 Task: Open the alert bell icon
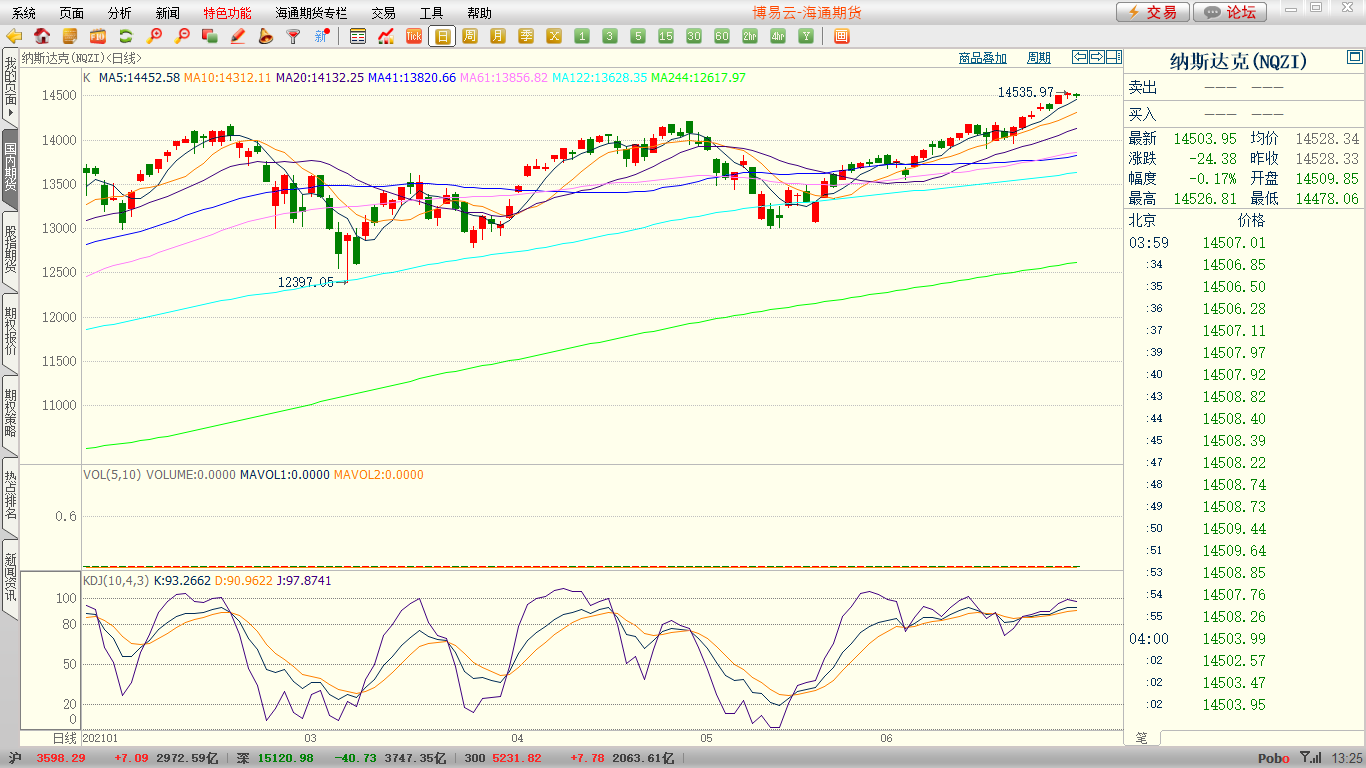tap(266, 36)
